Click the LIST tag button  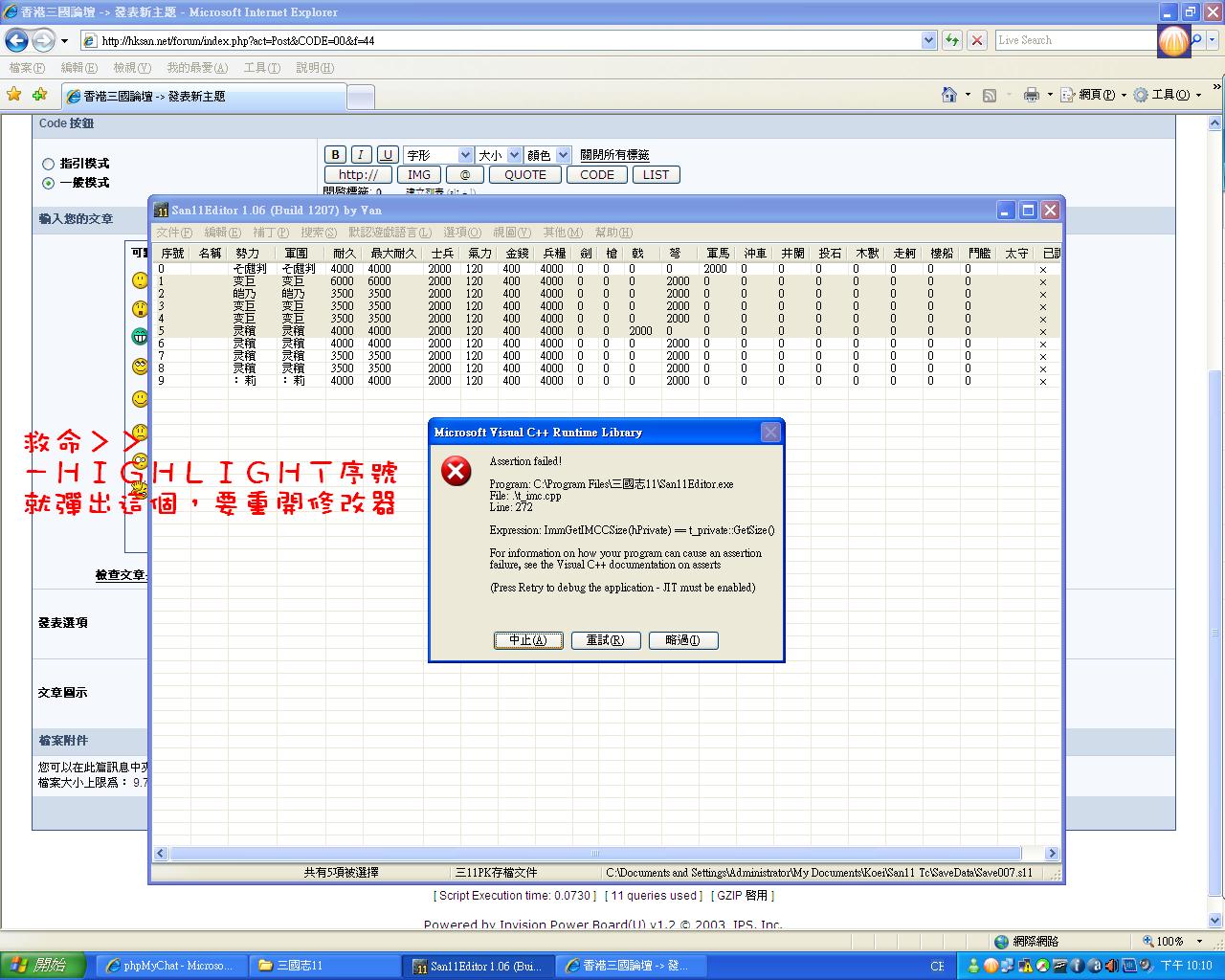coord(657,175)
